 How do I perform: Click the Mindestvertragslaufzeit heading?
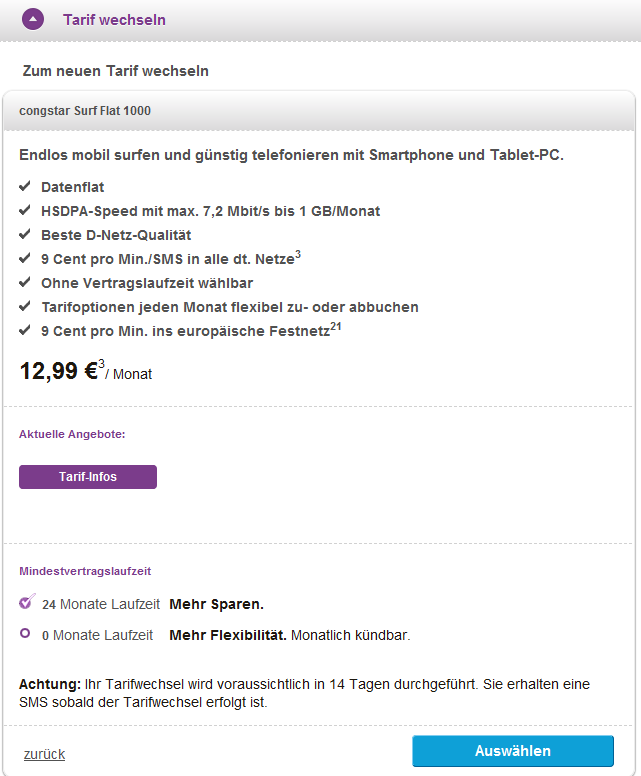(85, 571)
